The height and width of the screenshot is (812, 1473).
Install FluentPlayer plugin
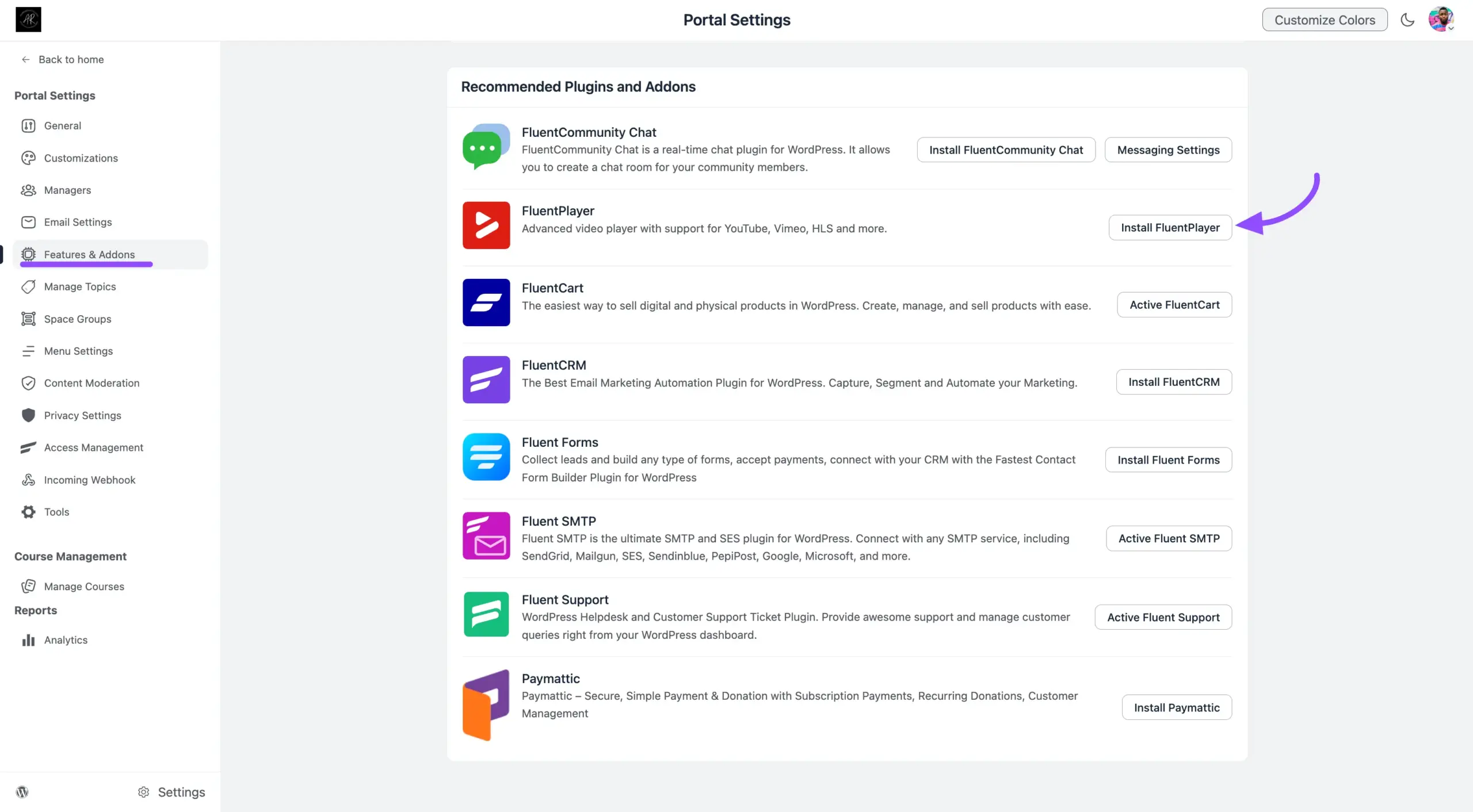tap(1170, 227)
